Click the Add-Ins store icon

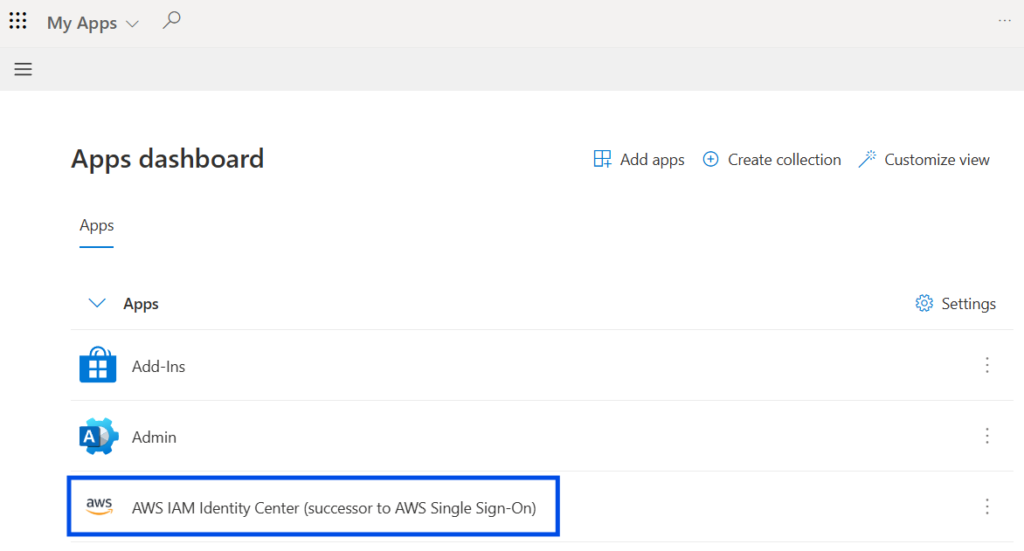[x=98, y=366]
